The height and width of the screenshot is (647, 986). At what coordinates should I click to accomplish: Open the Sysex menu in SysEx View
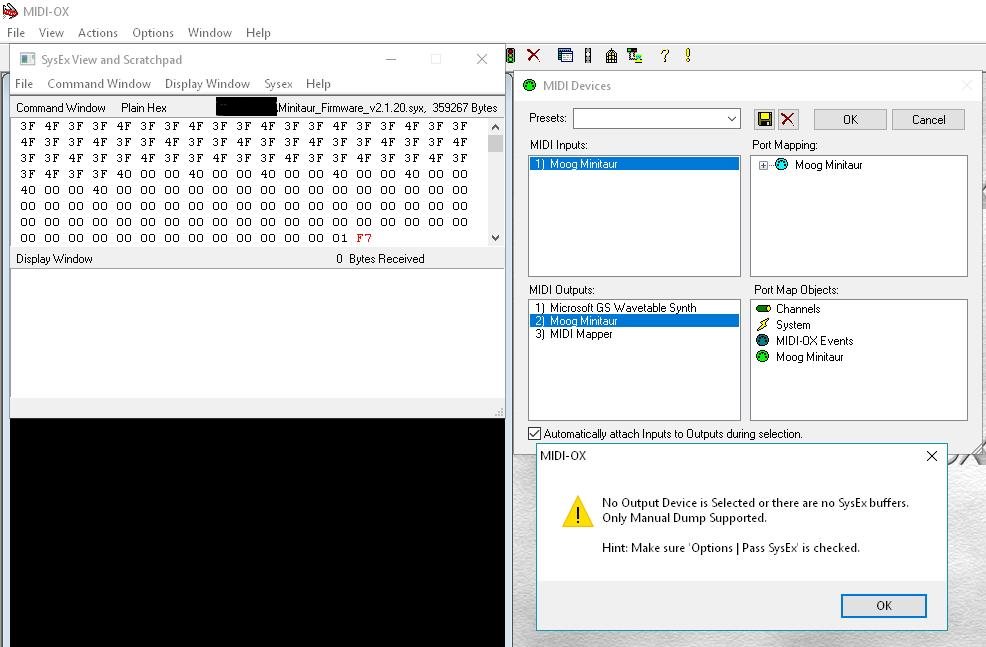[x=278, y=84]
